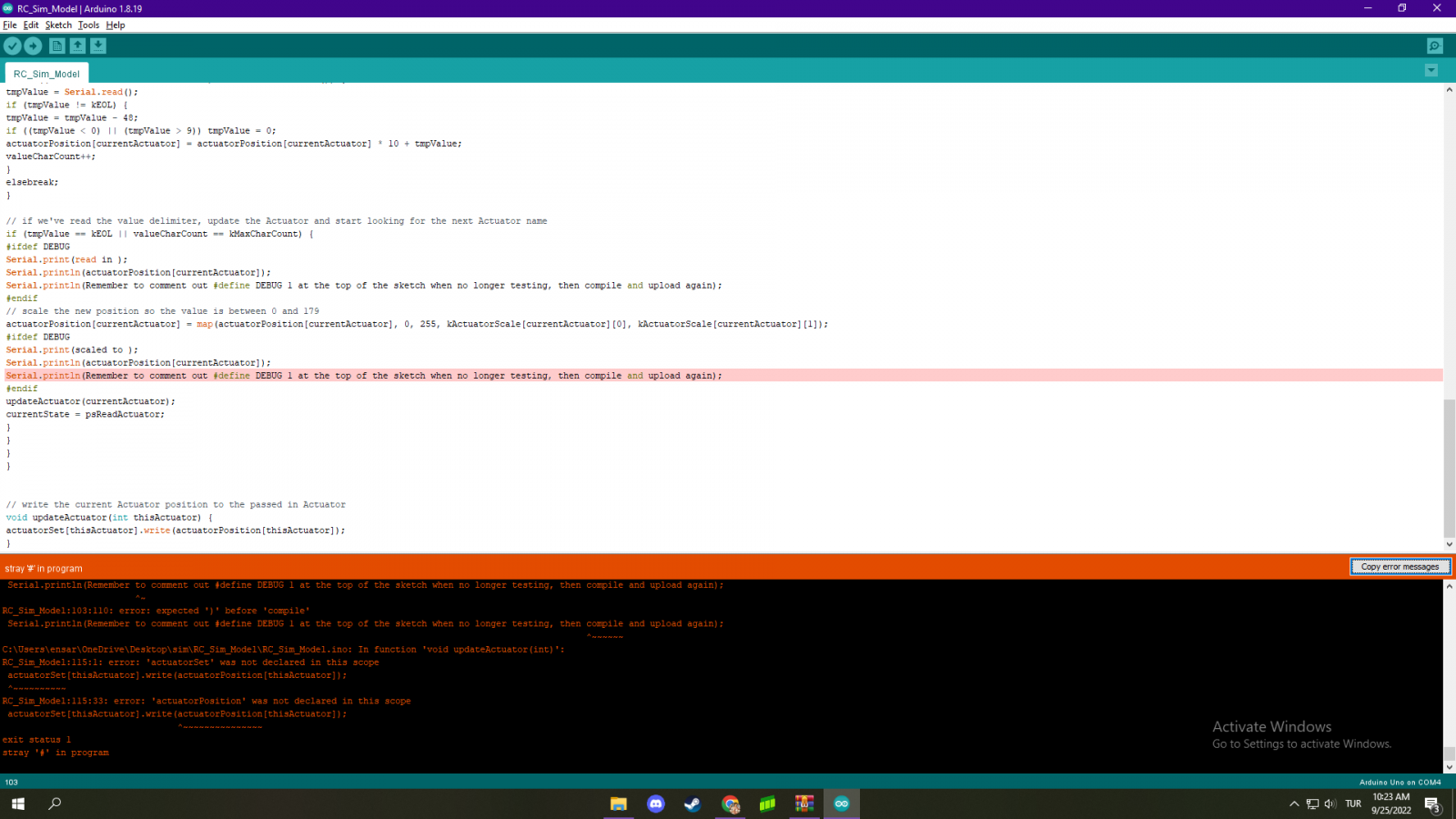Click the Copy error messages button
Viewport: 1456px width, 819px height.
(1400, 567)
